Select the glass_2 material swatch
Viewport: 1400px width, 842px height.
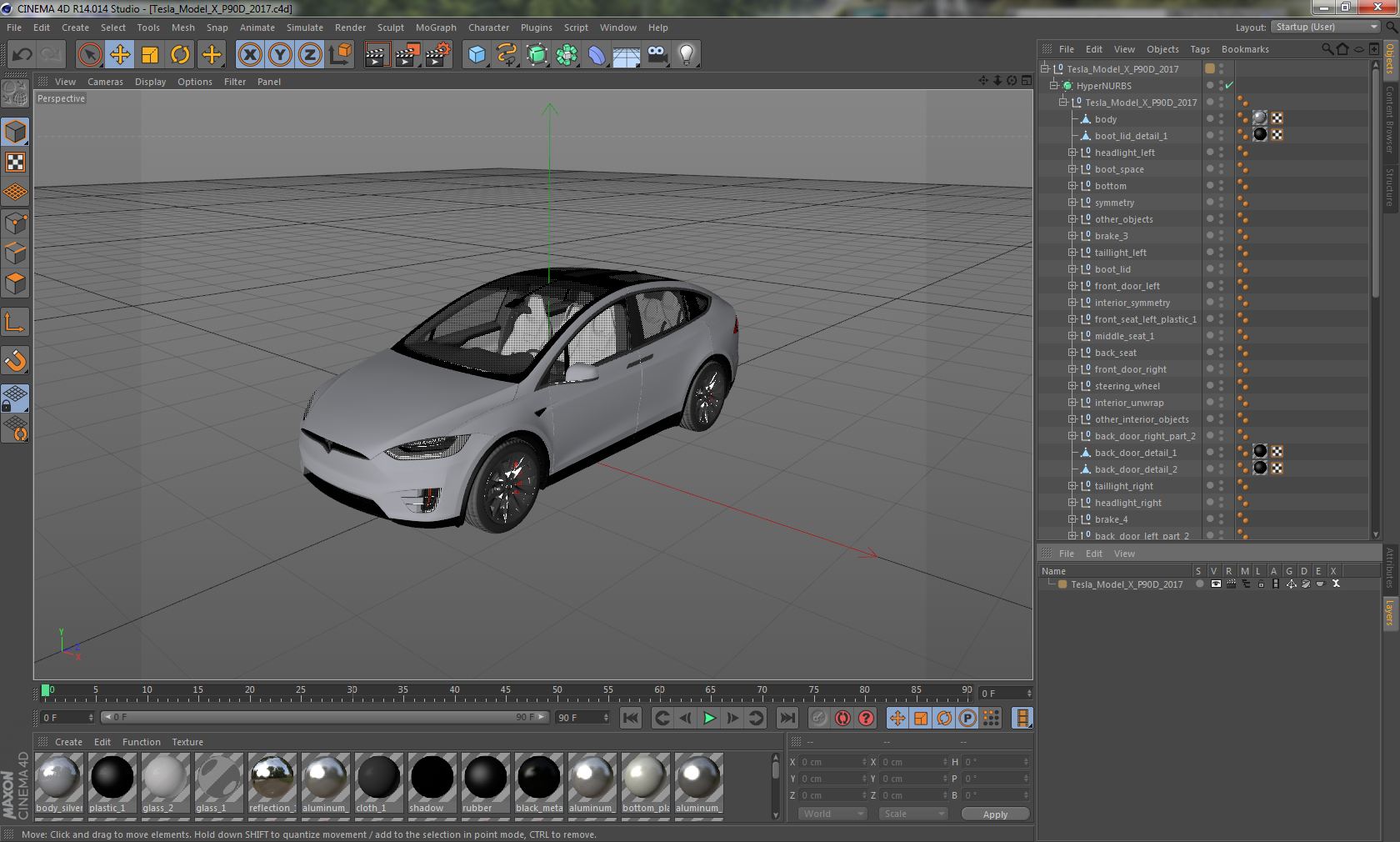(166, 784)
